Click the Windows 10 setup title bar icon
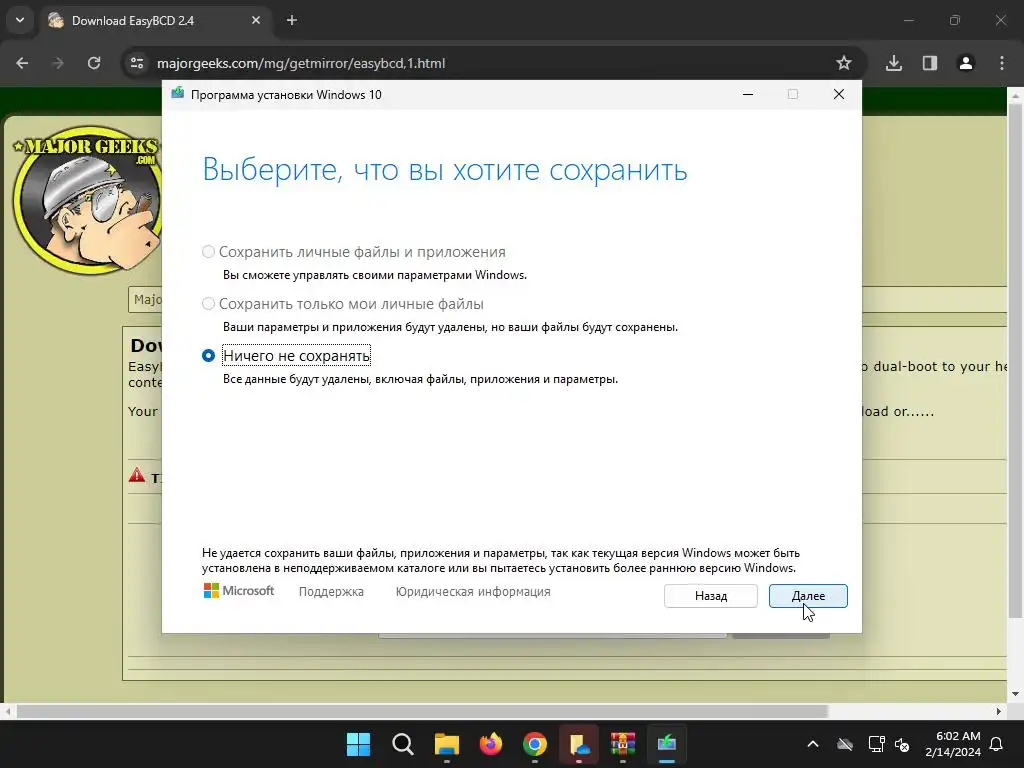The height and width of the screenshot is (768, 1024). 178,94
